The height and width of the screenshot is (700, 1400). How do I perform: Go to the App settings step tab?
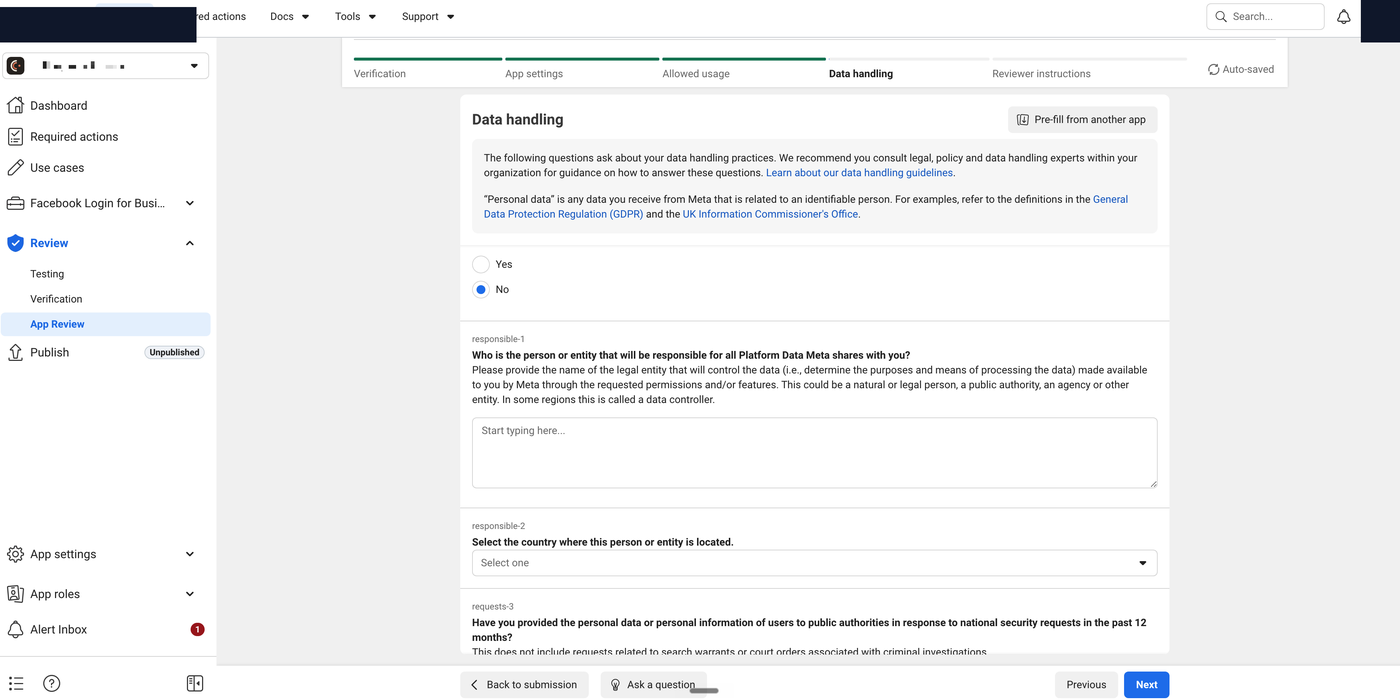[534, 74]
